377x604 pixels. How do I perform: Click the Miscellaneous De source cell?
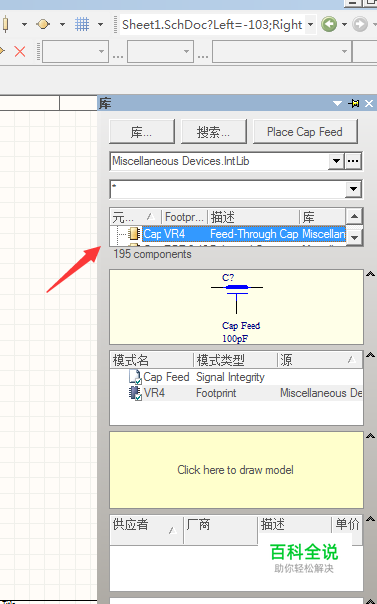pyautogui.click(x=321, y=393)
